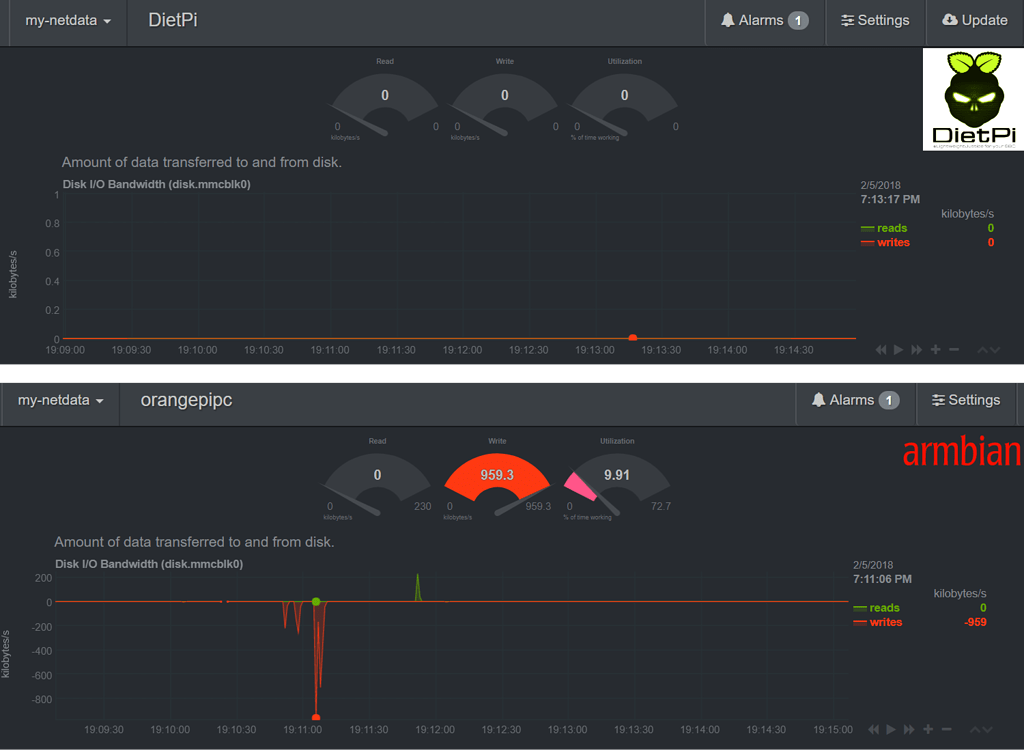Toggle the reads dimension in DietPi chart legend

pyautogui.click(x=890, y=228)
